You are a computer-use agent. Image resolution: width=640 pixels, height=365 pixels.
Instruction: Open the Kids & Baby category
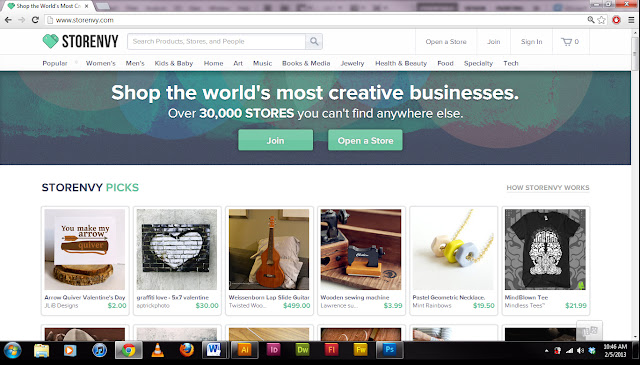click(174, 63)
